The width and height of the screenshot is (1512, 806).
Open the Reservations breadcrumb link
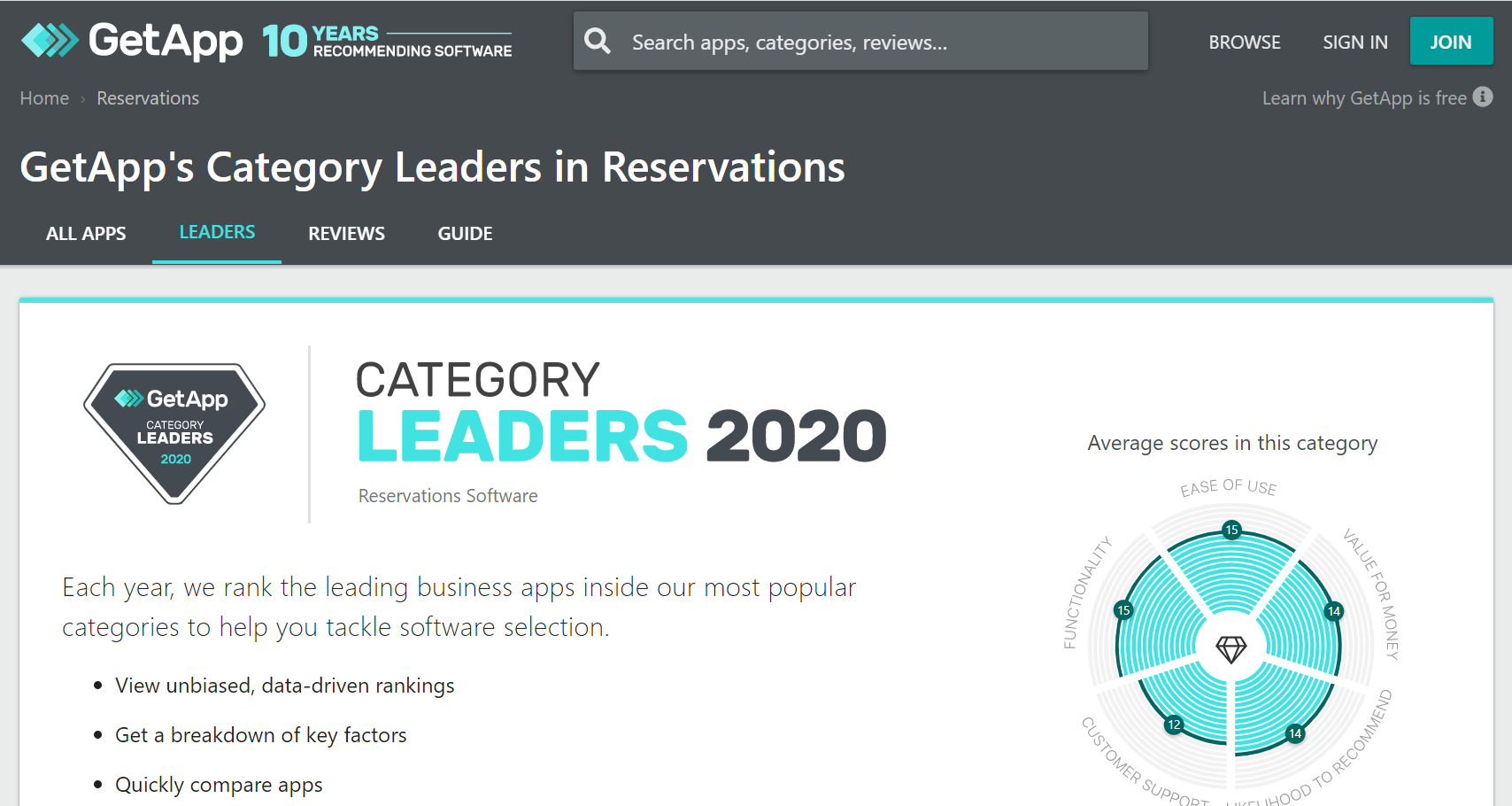point(148,98)
